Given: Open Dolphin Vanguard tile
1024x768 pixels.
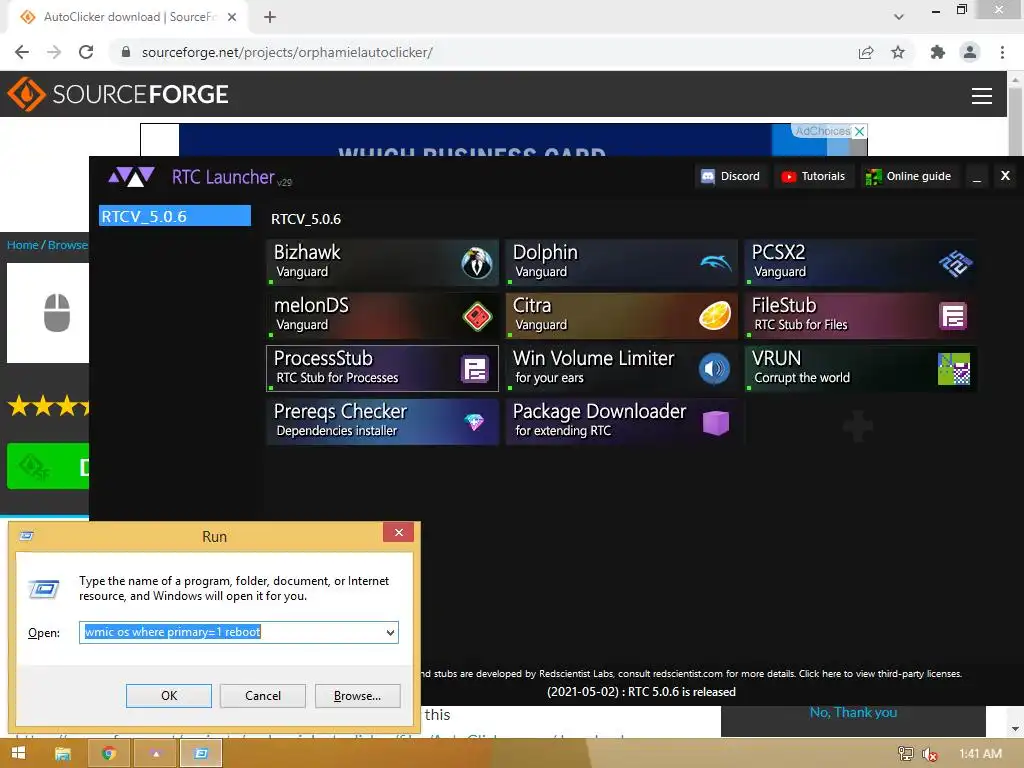Looking at the screenshot, I should (622, 263).
